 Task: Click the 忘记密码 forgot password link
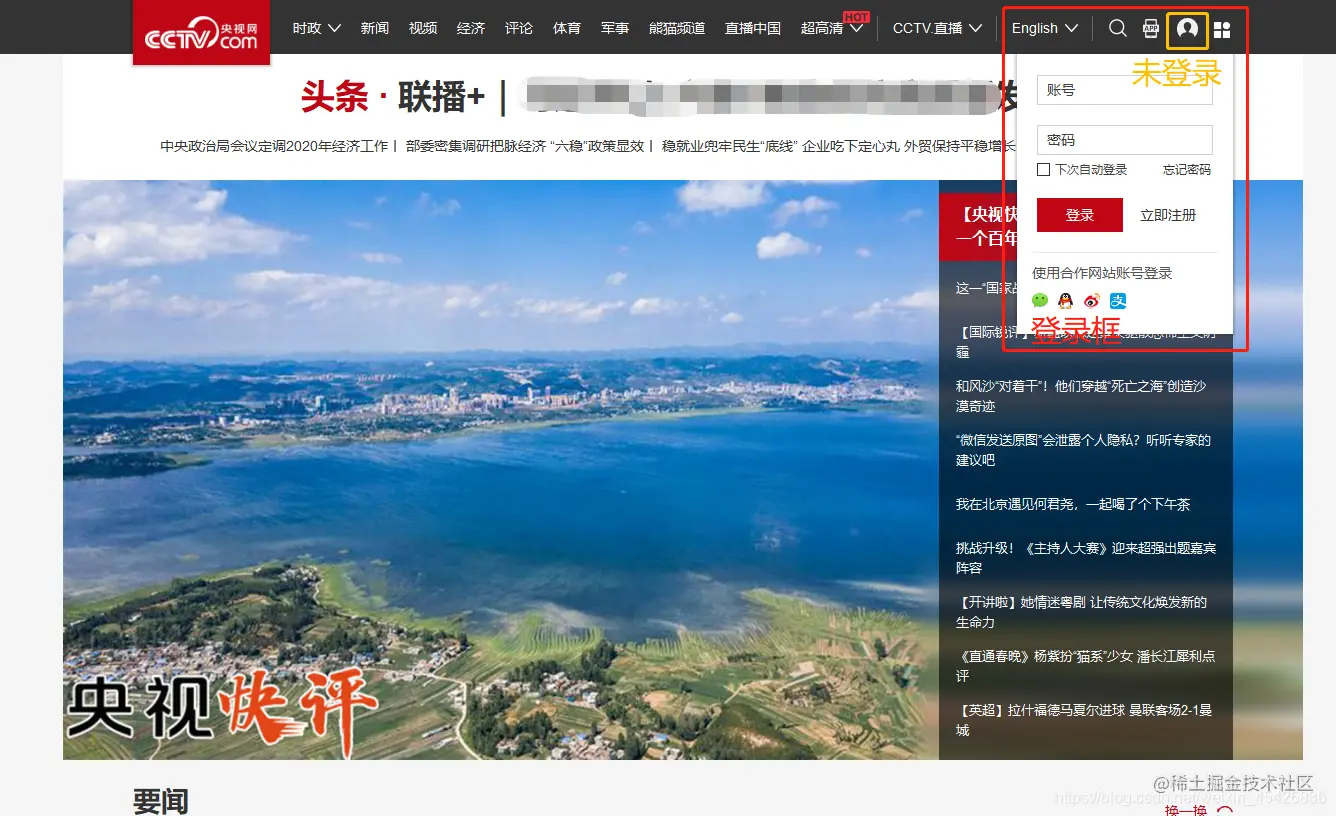(x=1186, y=169)
